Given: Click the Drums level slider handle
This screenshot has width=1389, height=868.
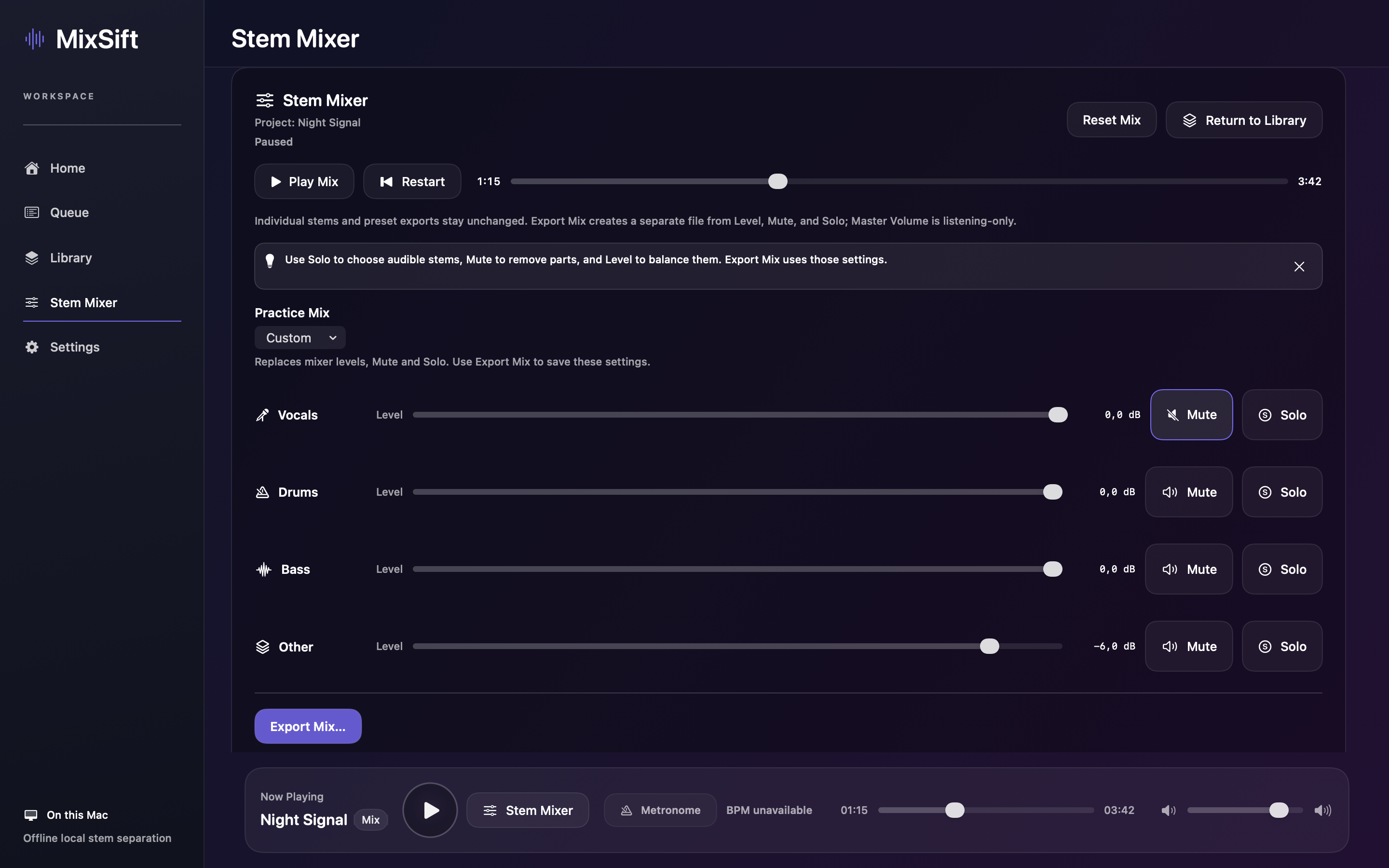Looking at the screenshot, I should 1053,492.
